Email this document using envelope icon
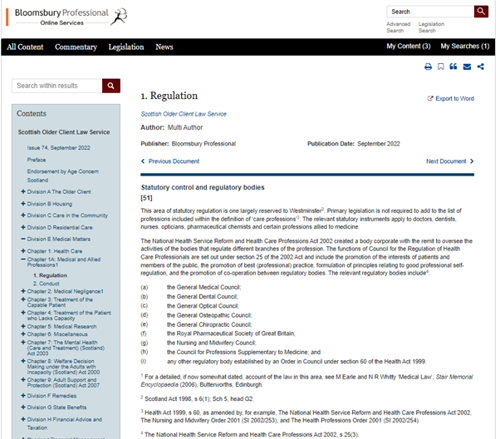The width and height of the screenshot is (500, 439). tap(467, 67)
